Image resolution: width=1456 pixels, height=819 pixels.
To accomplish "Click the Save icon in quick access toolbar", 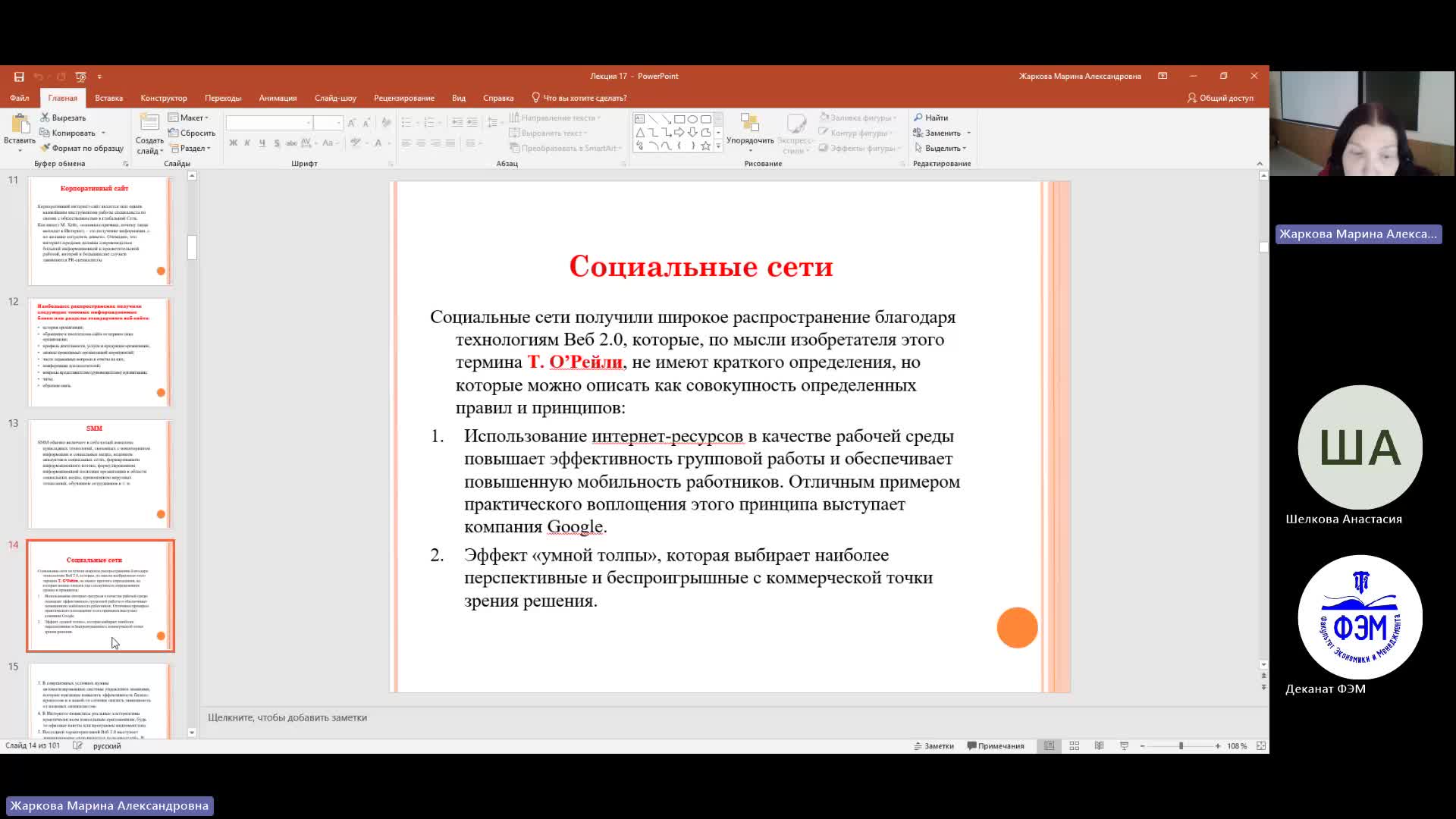I will pos(19,77).
